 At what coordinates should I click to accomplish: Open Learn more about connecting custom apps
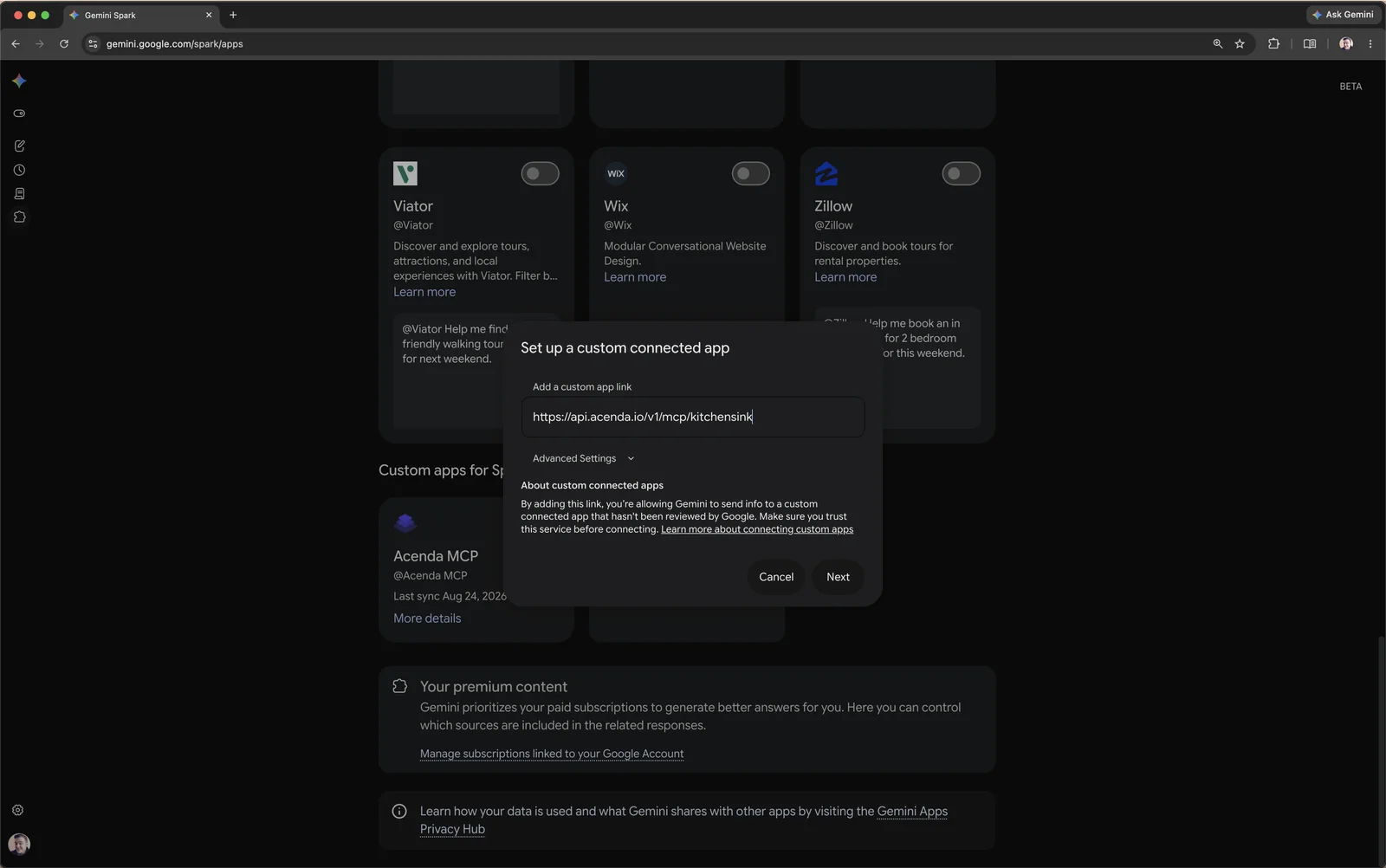click(x=757, y=529)
